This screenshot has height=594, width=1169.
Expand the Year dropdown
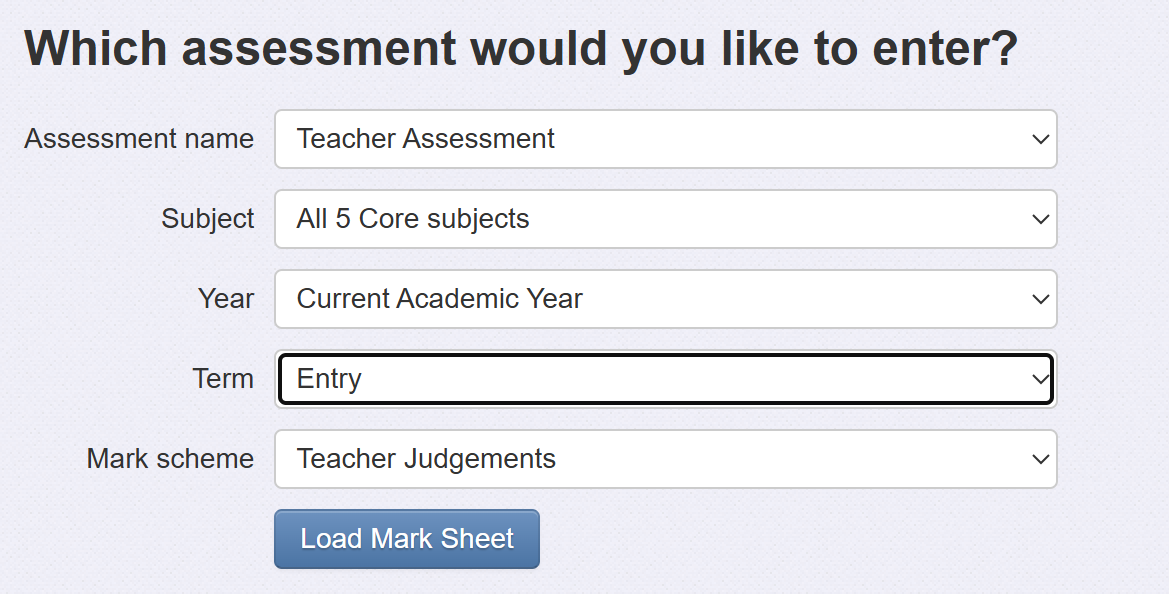pyautogui.click(x=665, y=299)
